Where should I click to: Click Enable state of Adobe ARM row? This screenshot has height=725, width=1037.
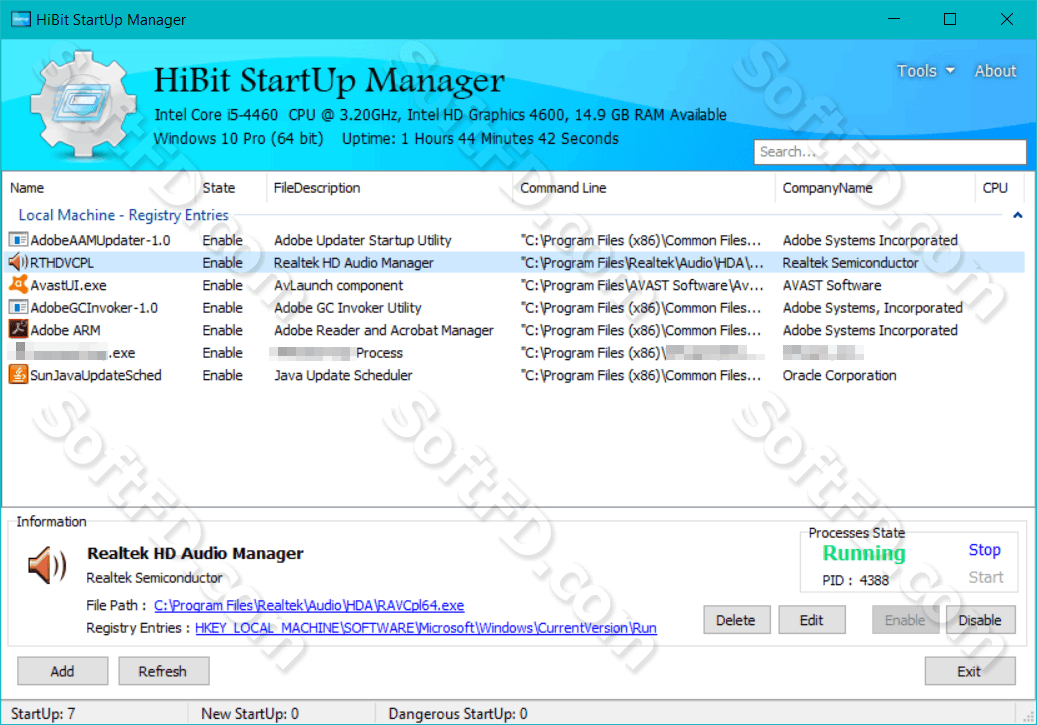point(222,330)
